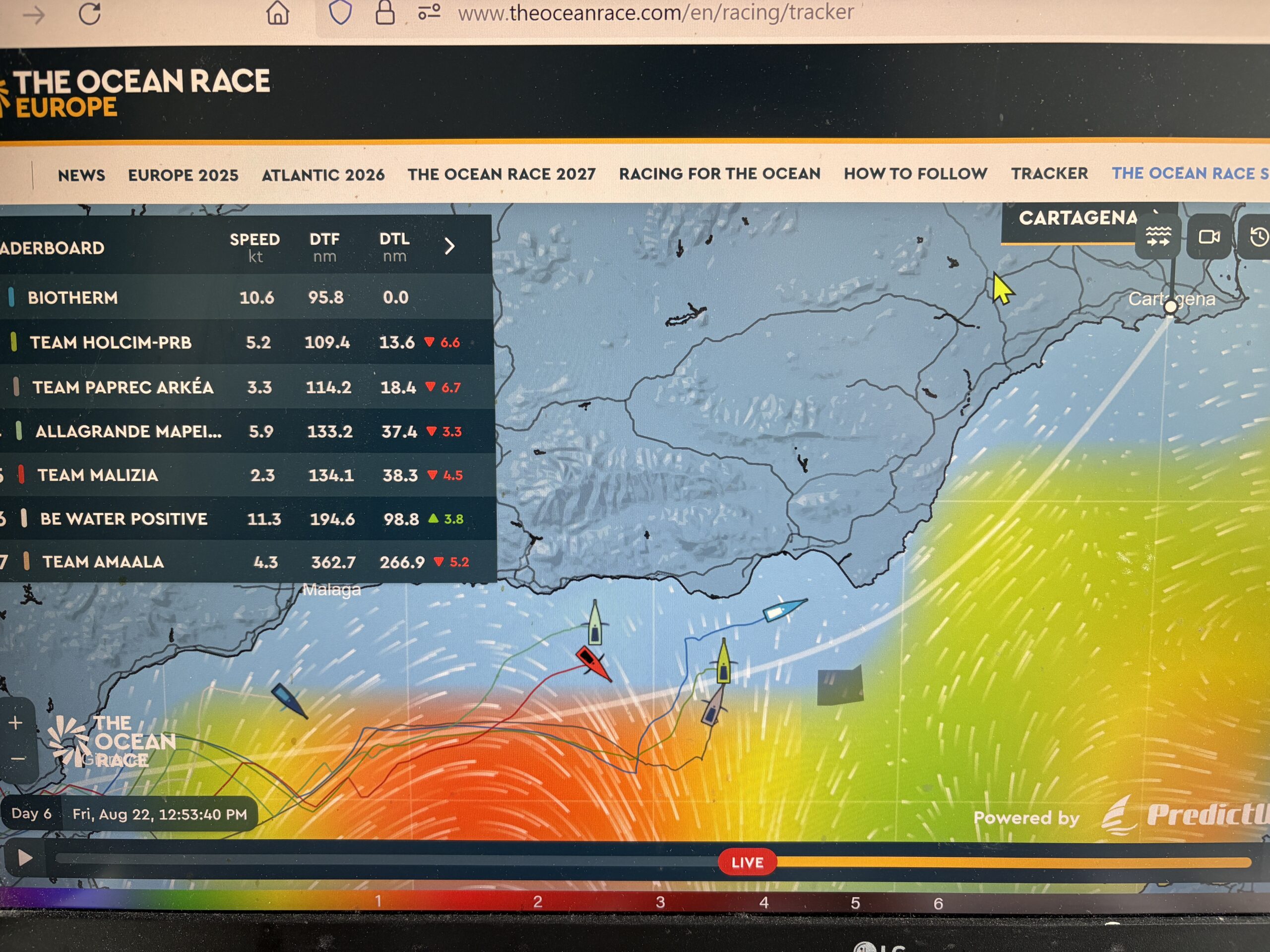This screenshot has height=952, width=1270.
Task: Click the Malaga city label on map
Action: tap(331, 590)
